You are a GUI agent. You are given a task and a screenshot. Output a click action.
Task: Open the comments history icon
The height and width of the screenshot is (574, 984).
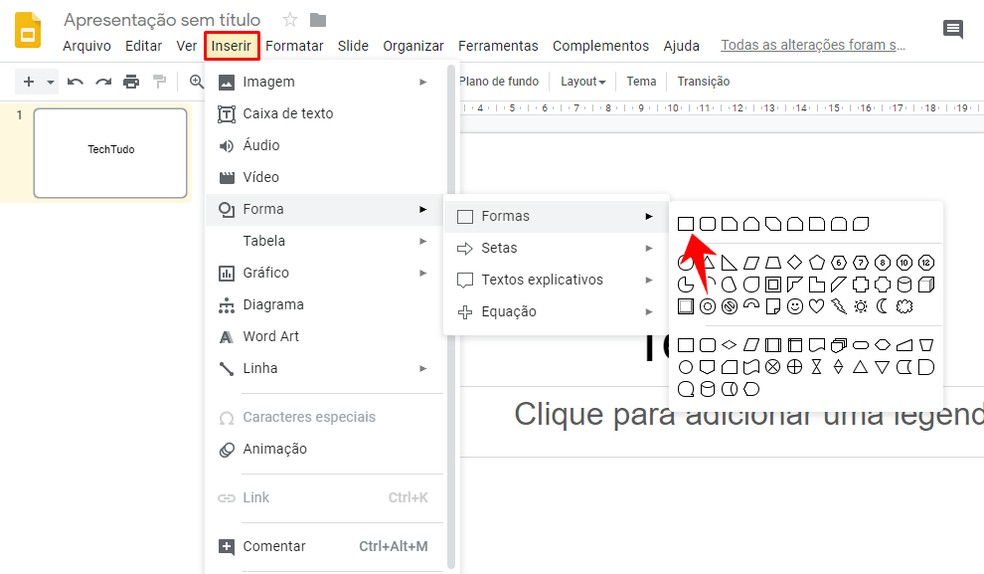[953, 29]
